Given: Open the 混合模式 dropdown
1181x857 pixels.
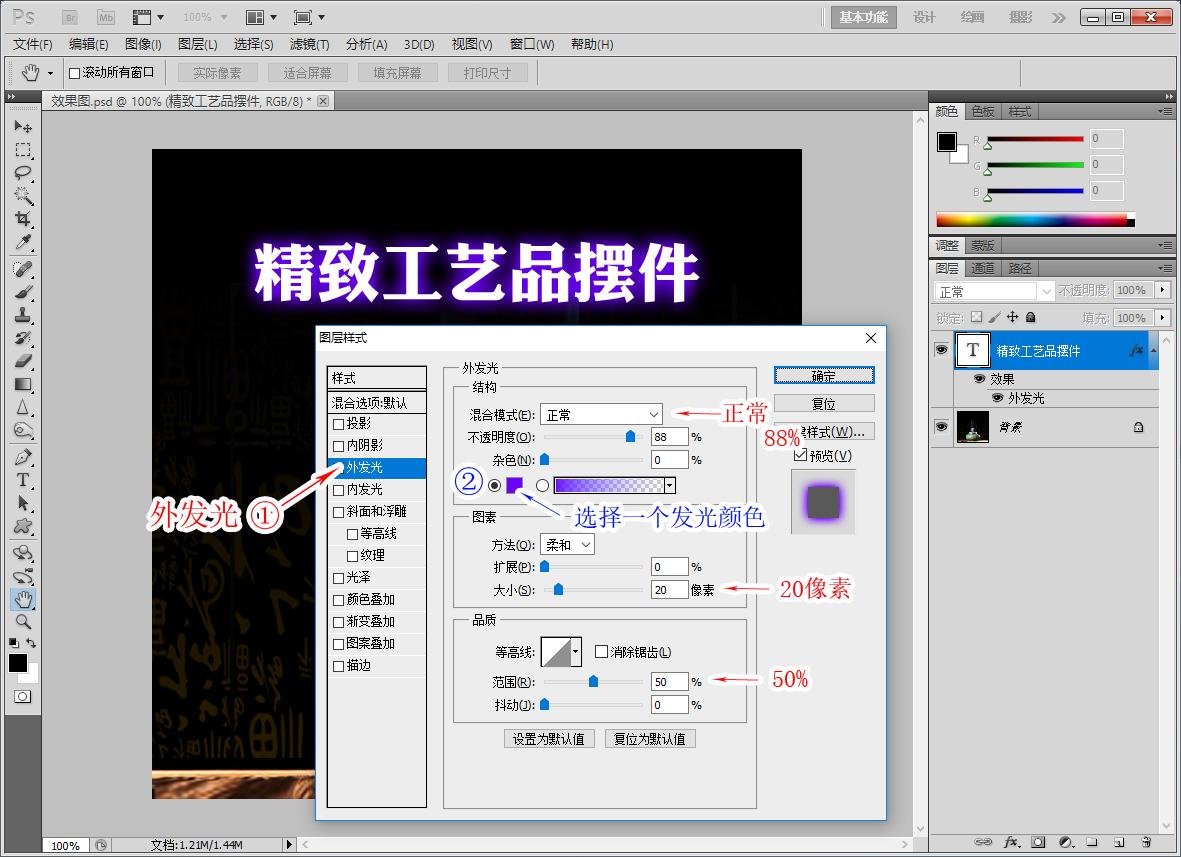Looking at the screenshot, I should tap(600, 414).
